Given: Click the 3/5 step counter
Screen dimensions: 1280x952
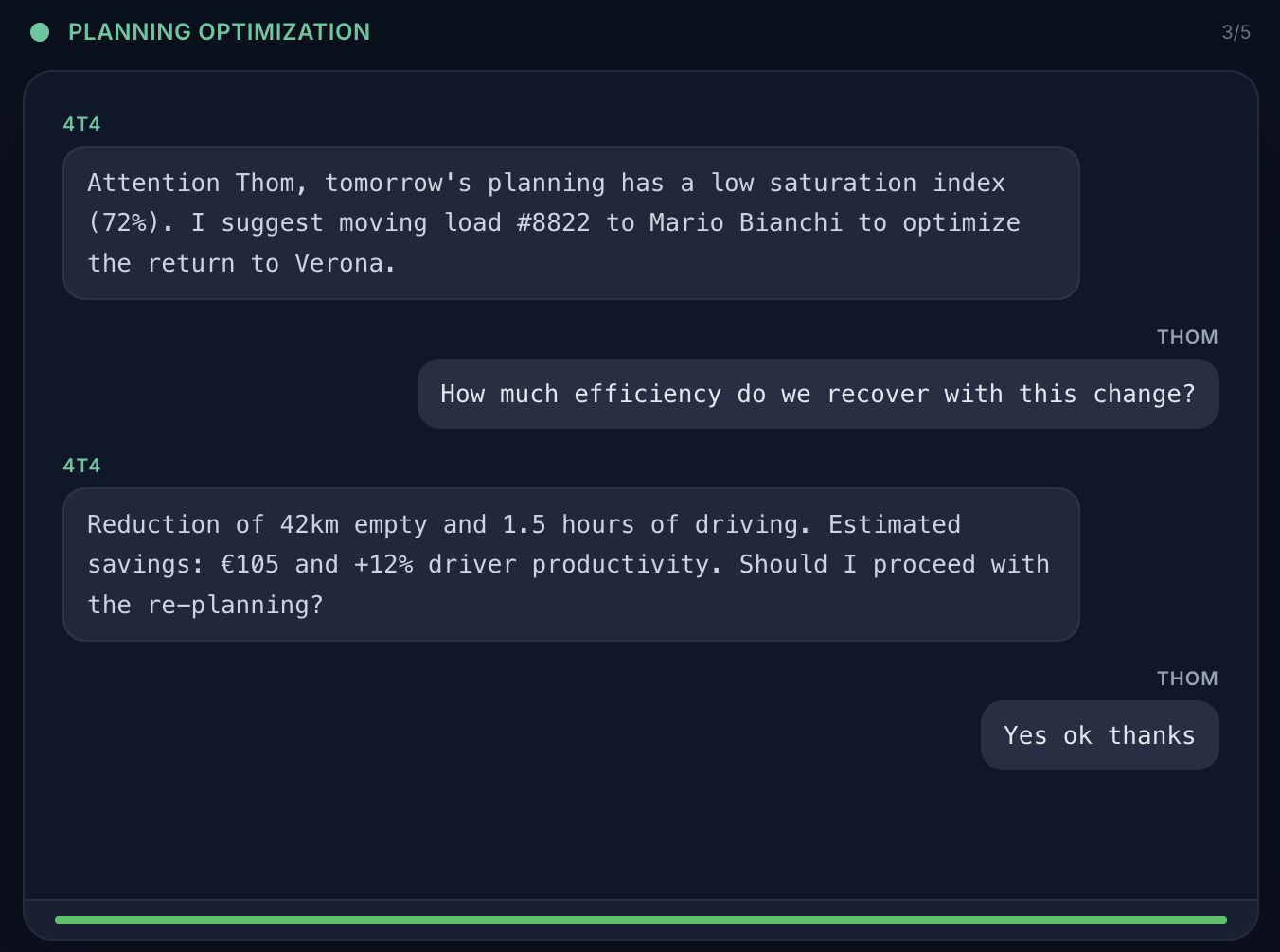Looking at the screenshot, I should (x=1236, y=32).
